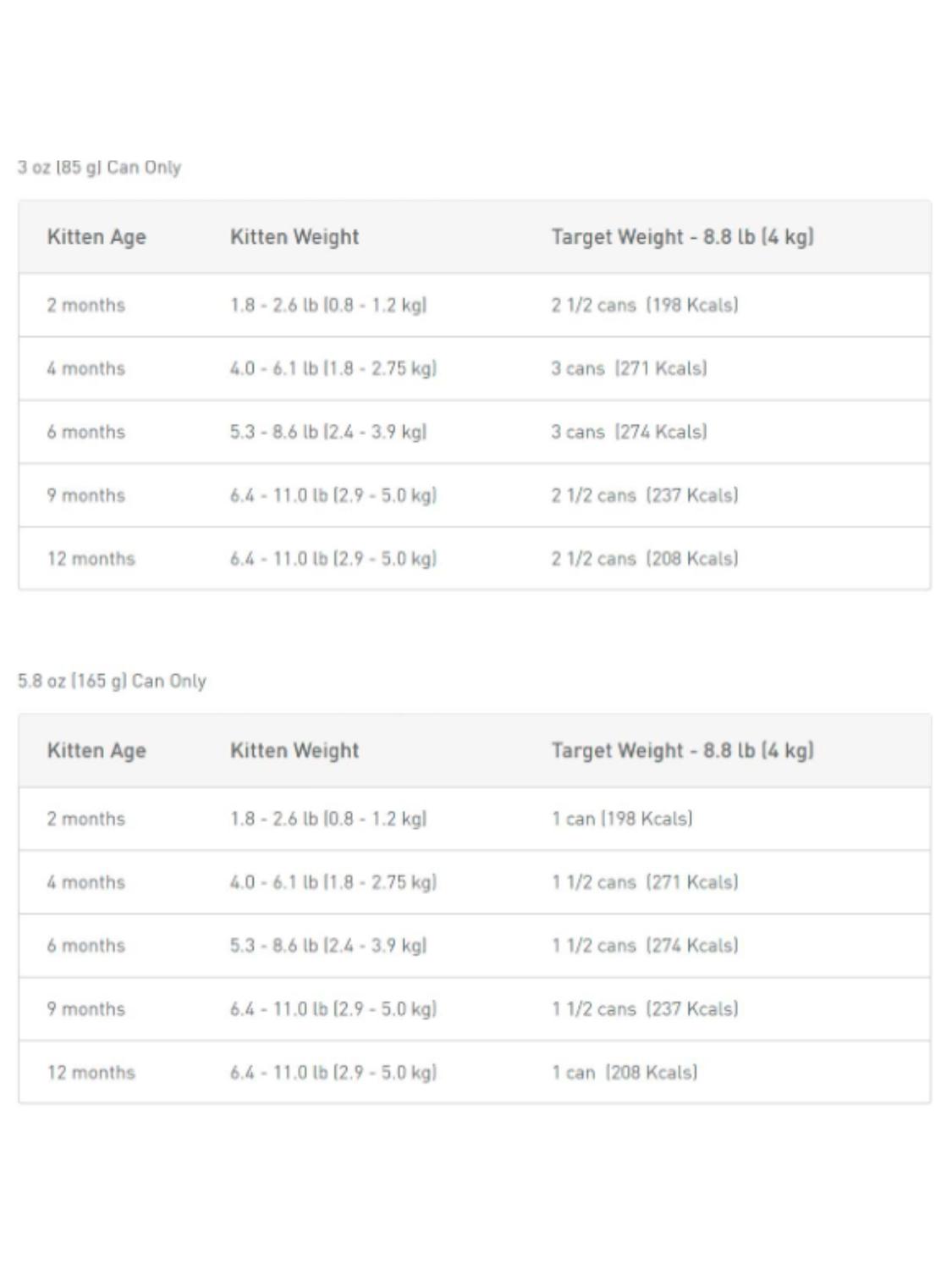The image size is (952, 1270).
Task: Click 6 months weight range in 5.8 oz table
Action: click(328, 946)
